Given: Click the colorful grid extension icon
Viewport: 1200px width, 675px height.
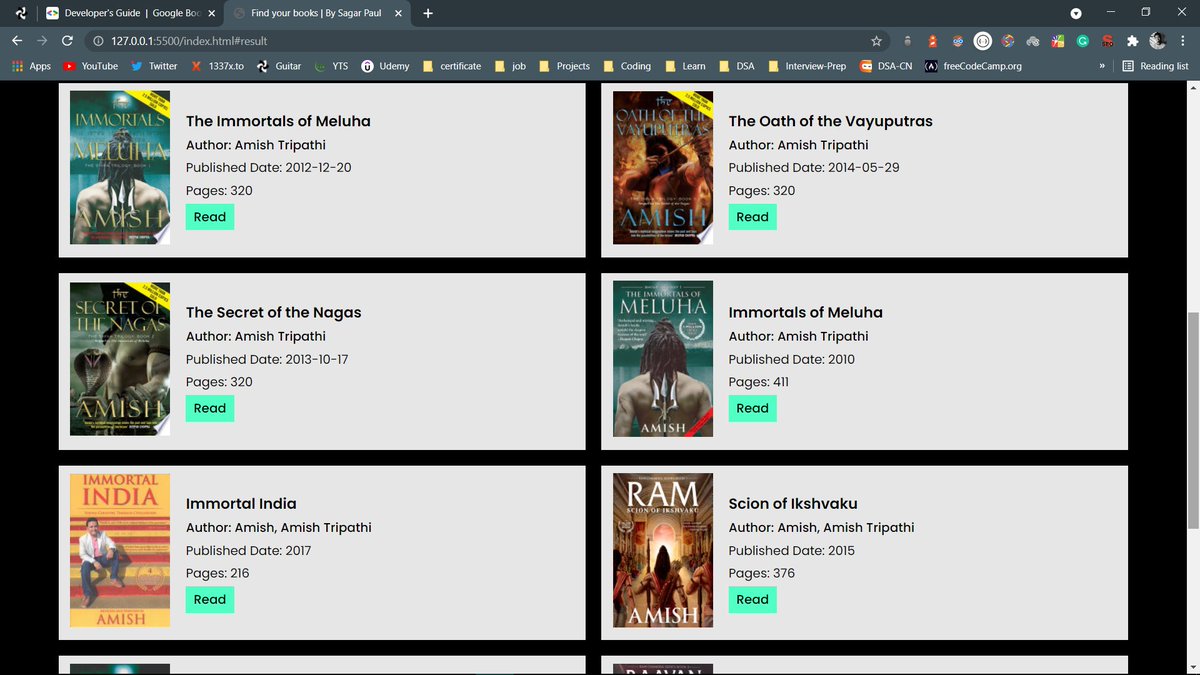Looking at the screenshot, I should [x=1058, y=41].
